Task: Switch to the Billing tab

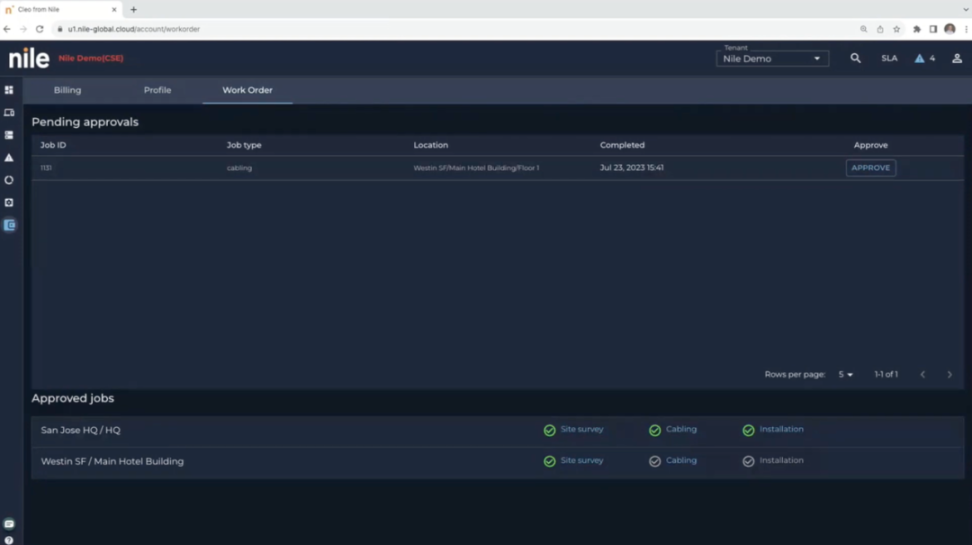Action: (67, 90)
